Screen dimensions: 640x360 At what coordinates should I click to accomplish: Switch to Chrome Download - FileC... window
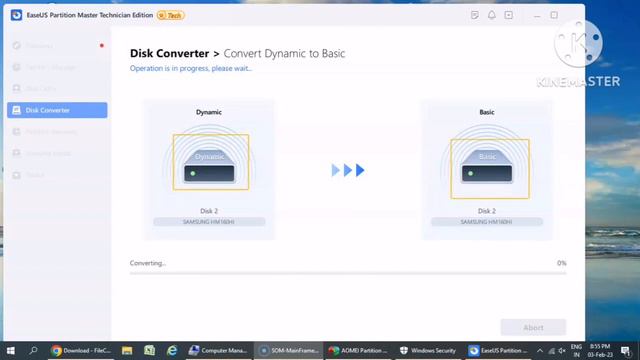pos(81,351)
